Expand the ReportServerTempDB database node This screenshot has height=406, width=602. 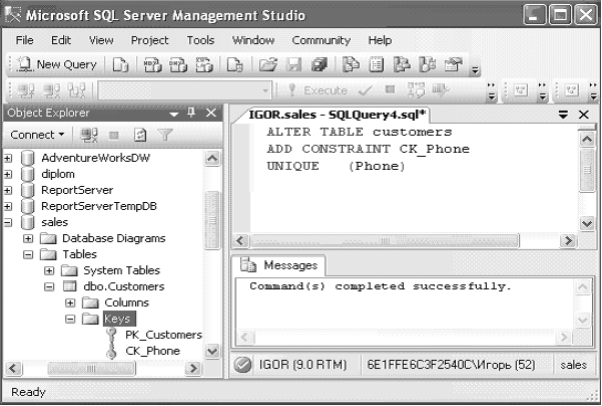(x=8, y=207)
